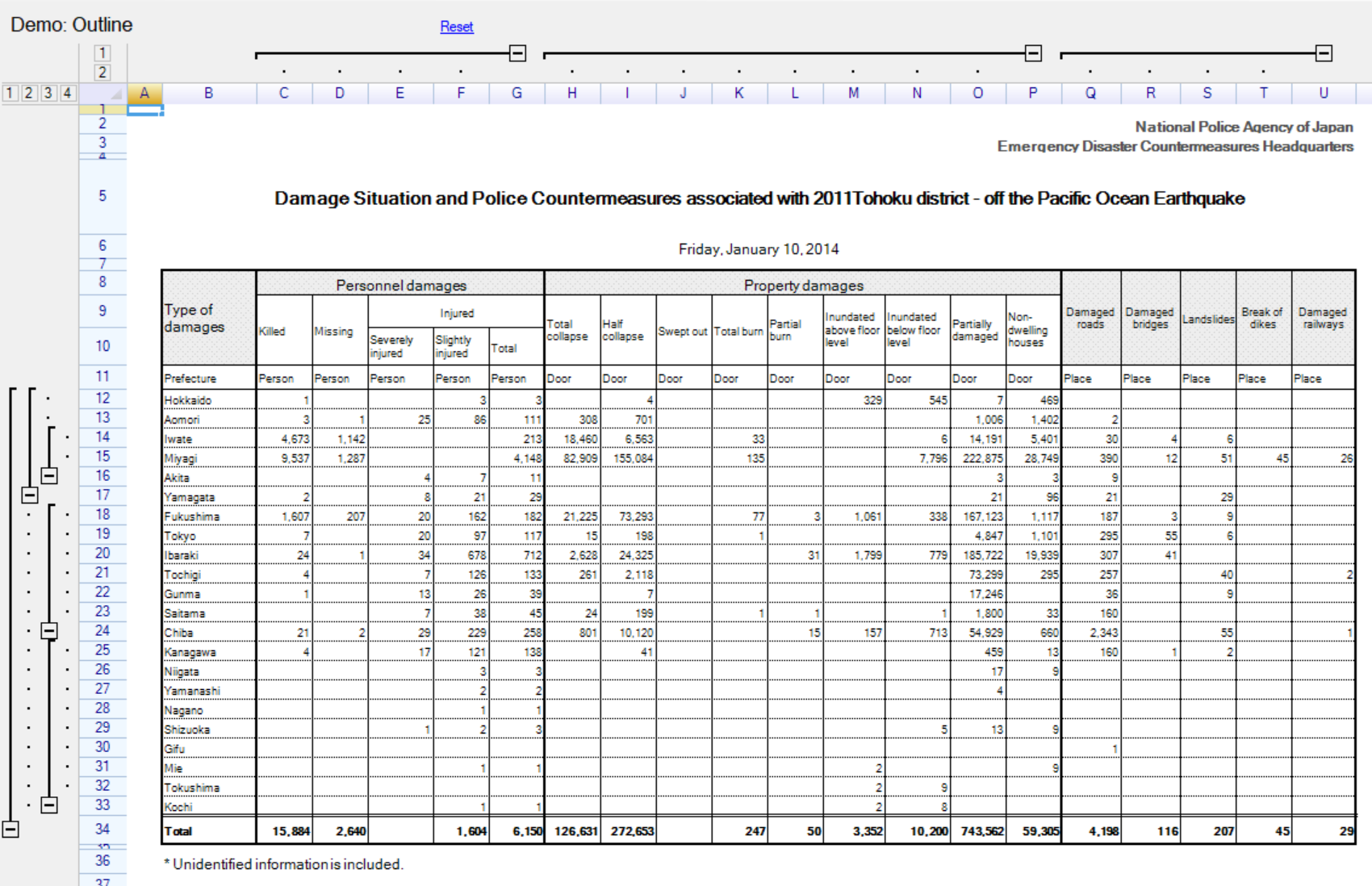This screenshot has height=886, width=1372.
Task: Click the 'Chiba' prefecture cell
Action: pos(209,632)
